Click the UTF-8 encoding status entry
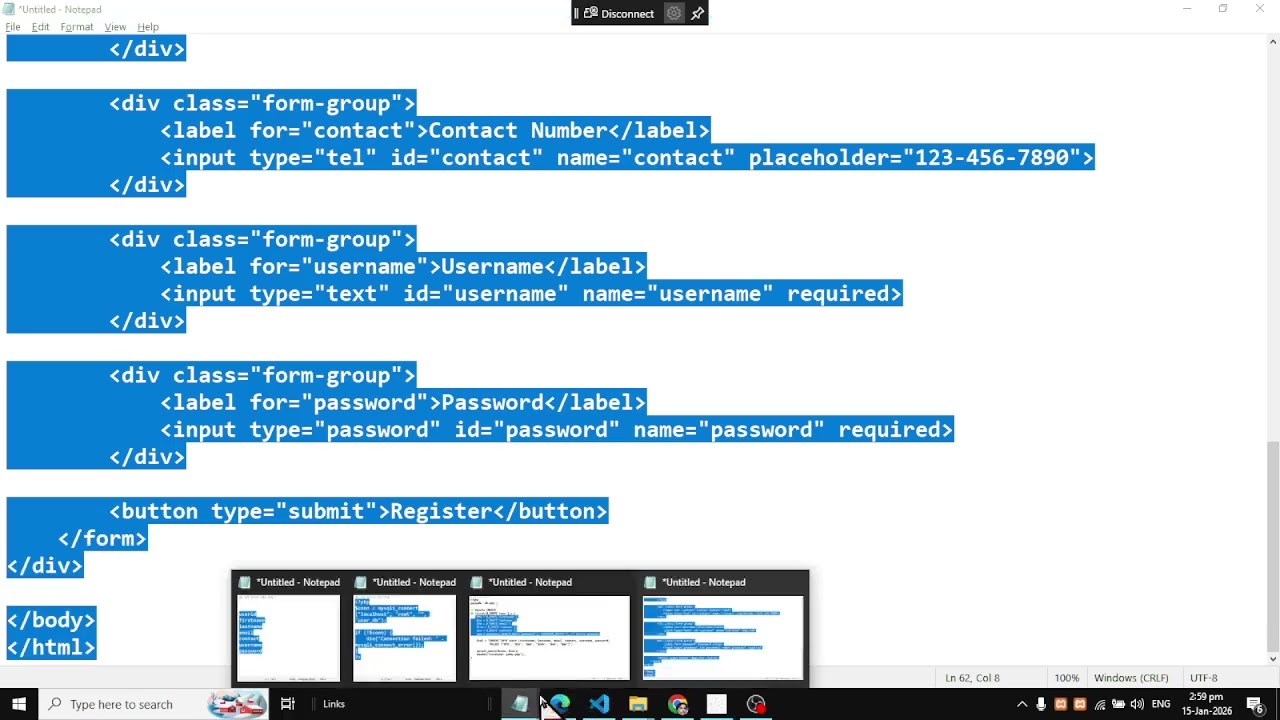 pos(1204,678)
